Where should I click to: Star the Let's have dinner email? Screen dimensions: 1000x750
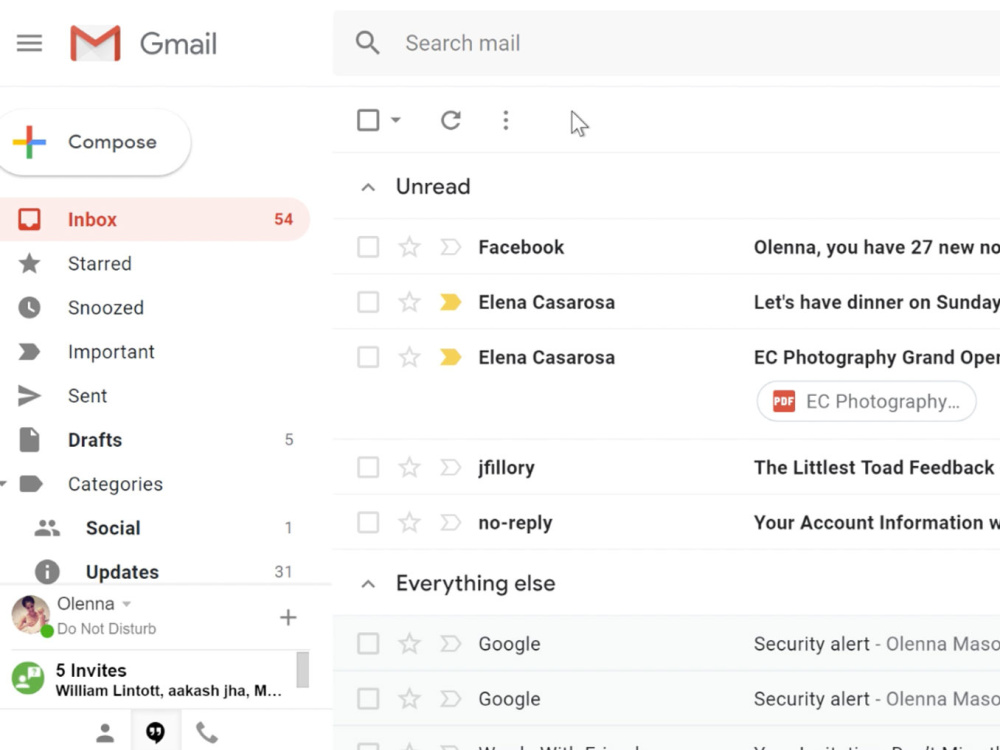tap(409, 302)
